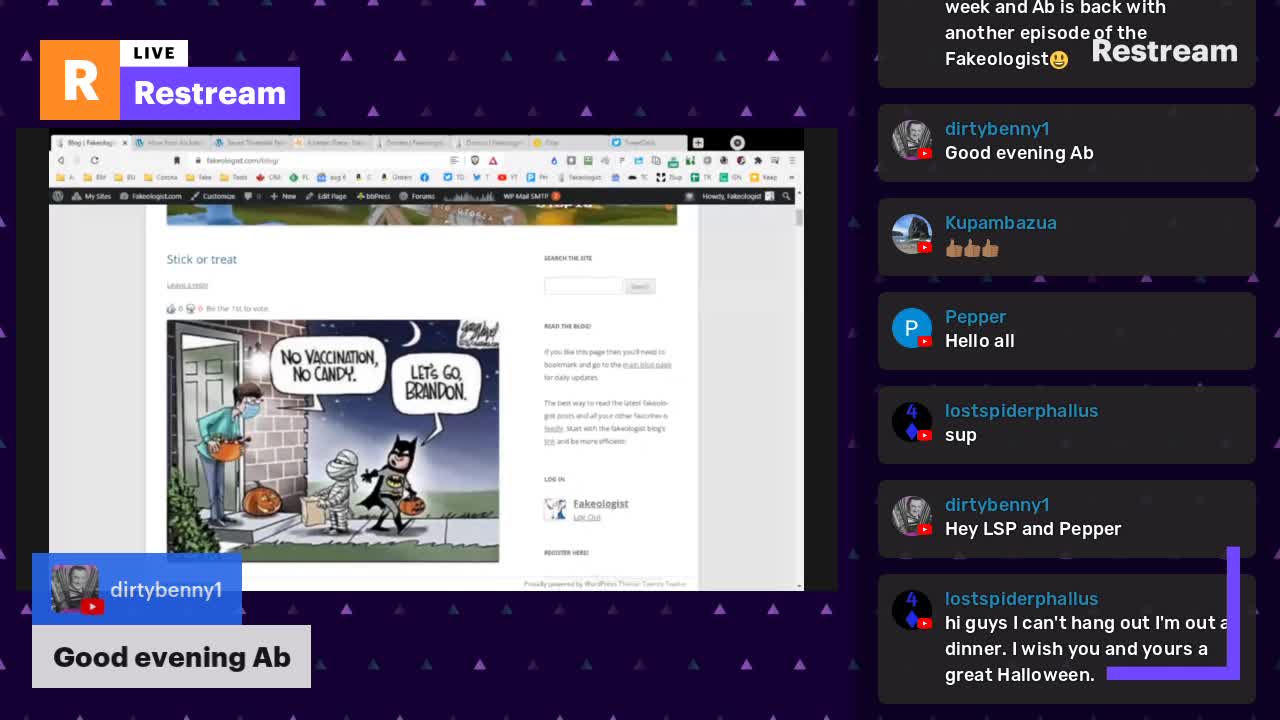The width and height of the screenshot is (1280, 720).
Task: Open the Halloween cartoon image
Action: point(333,441)
